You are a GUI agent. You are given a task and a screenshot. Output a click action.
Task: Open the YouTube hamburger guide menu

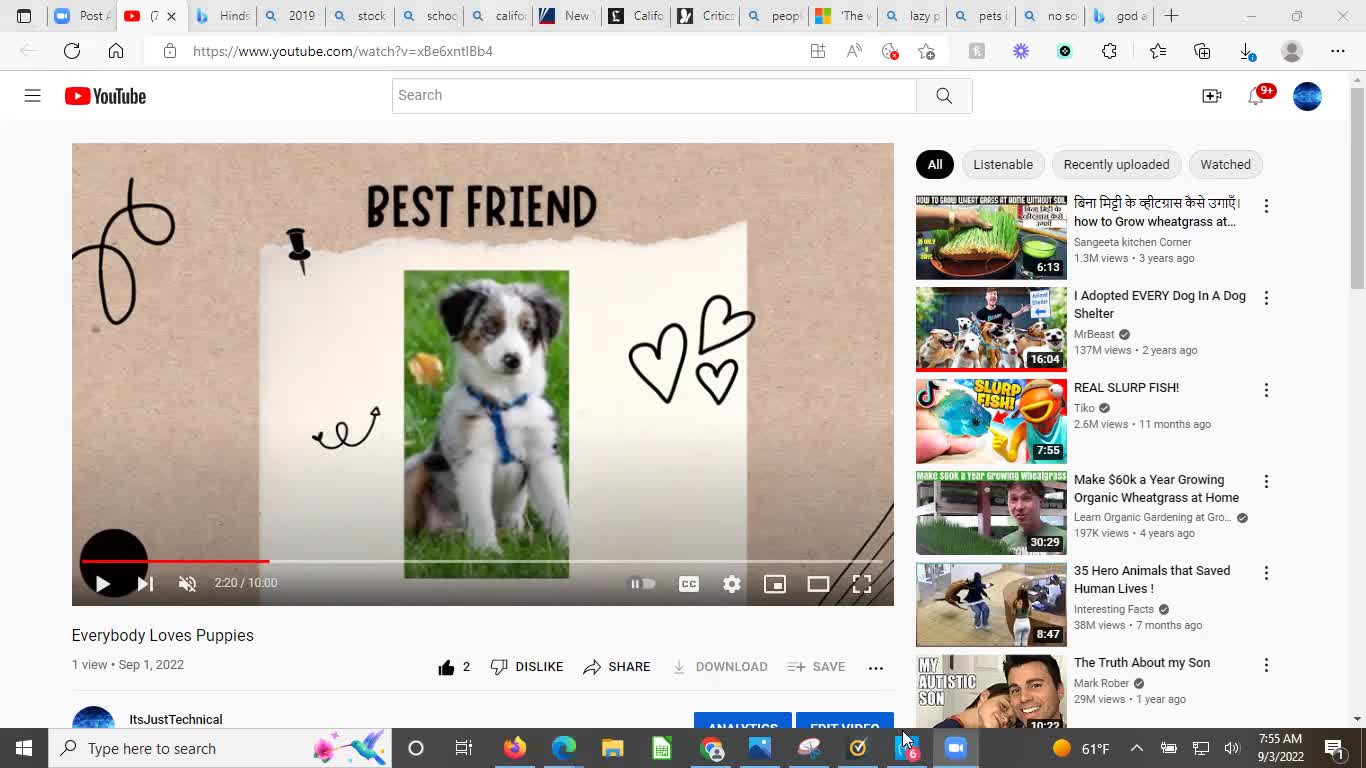click(x=32, y=96)
